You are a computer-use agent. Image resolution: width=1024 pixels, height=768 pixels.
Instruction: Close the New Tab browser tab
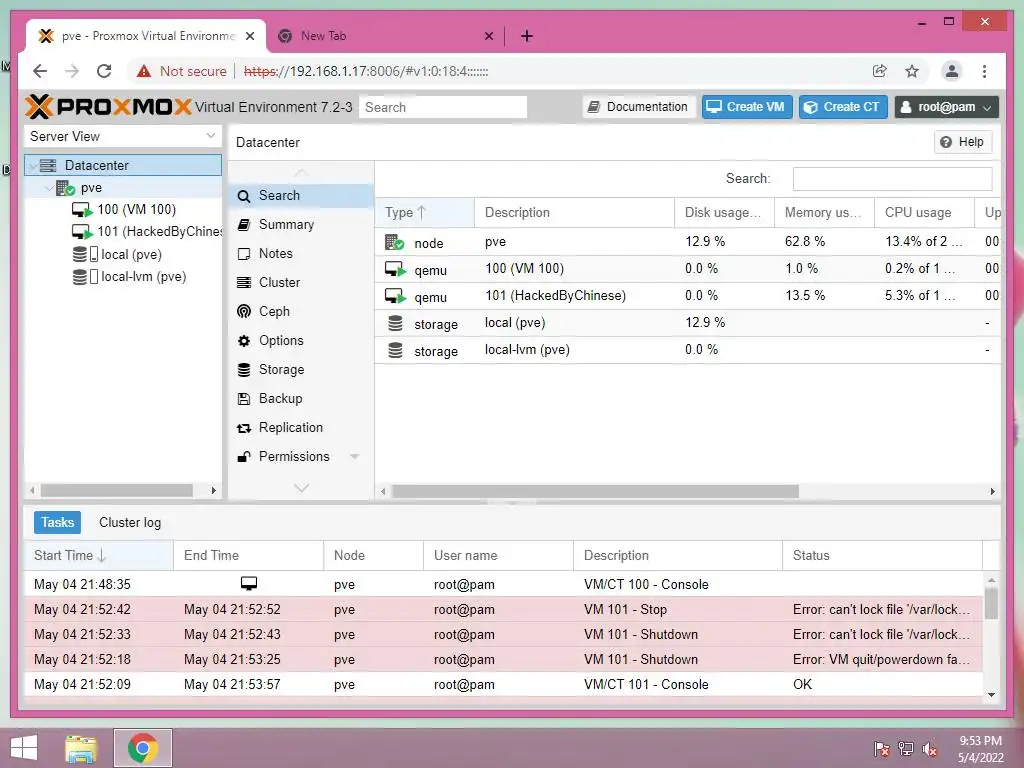488,36
